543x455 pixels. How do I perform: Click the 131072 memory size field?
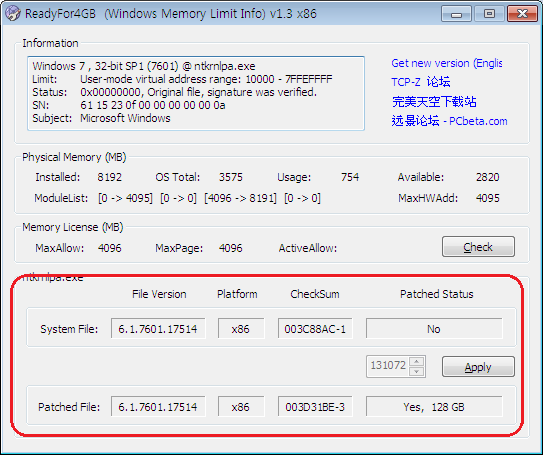click(388, 366)
